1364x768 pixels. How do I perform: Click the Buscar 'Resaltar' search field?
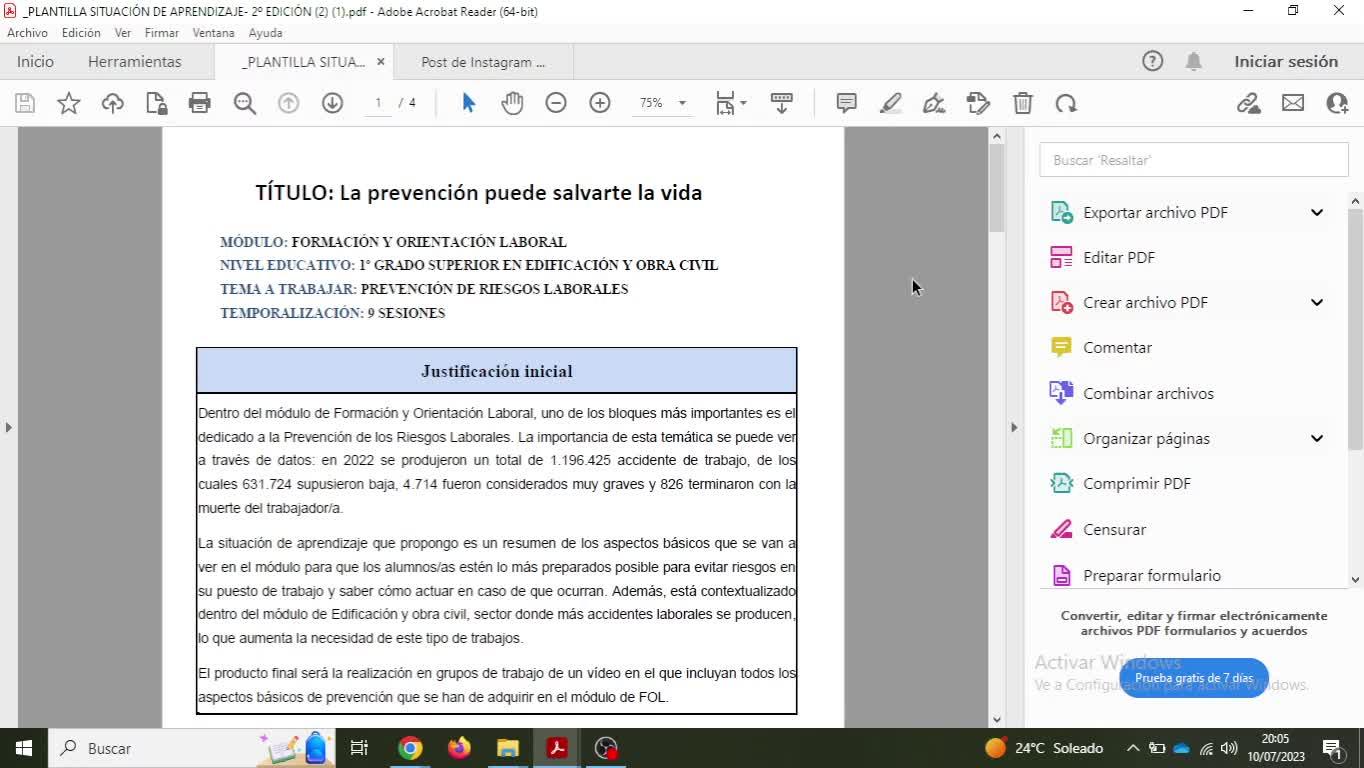coord(1193,160)
